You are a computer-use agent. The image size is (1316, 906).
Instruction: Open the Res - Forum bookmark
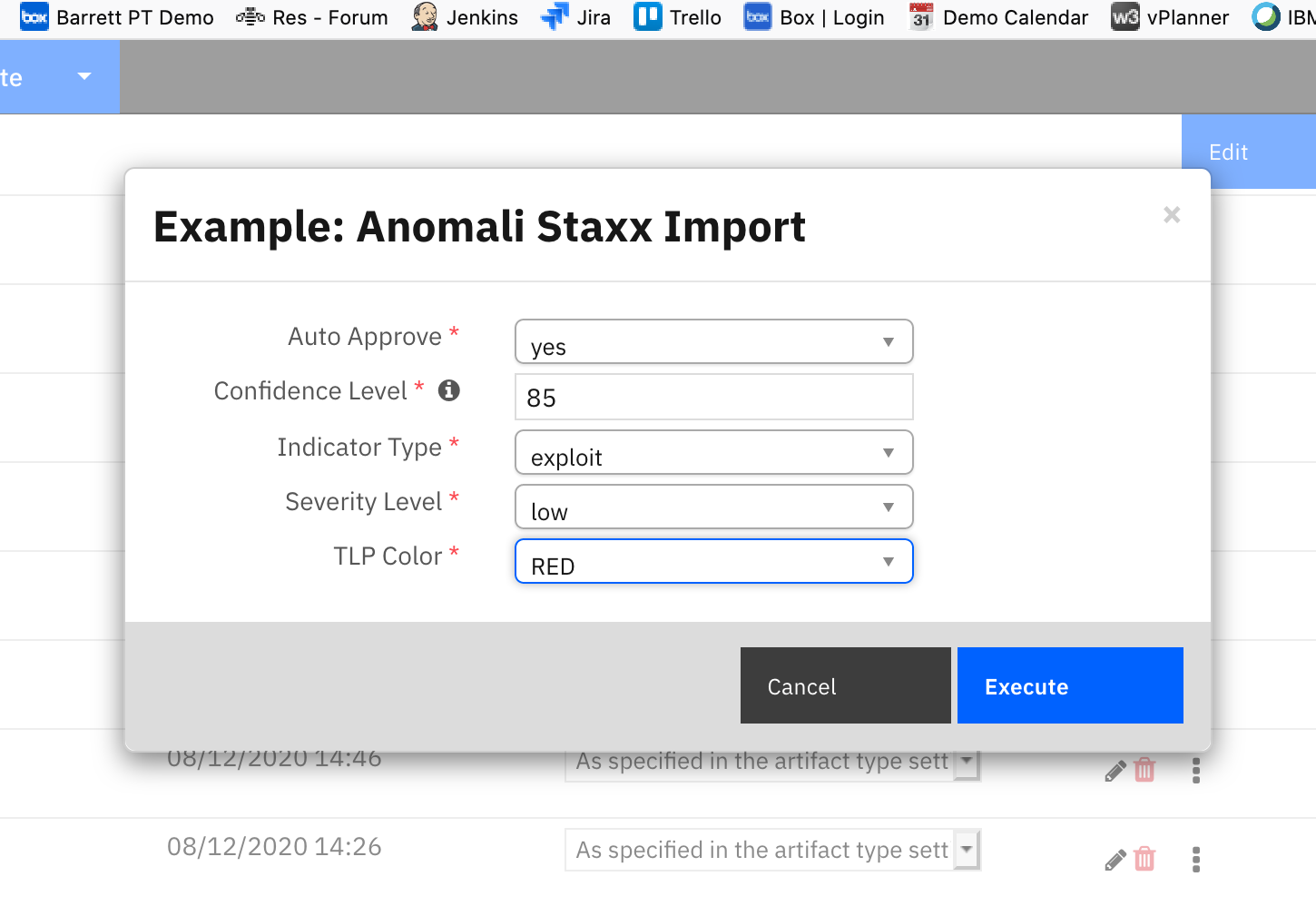tap(312, 17)
